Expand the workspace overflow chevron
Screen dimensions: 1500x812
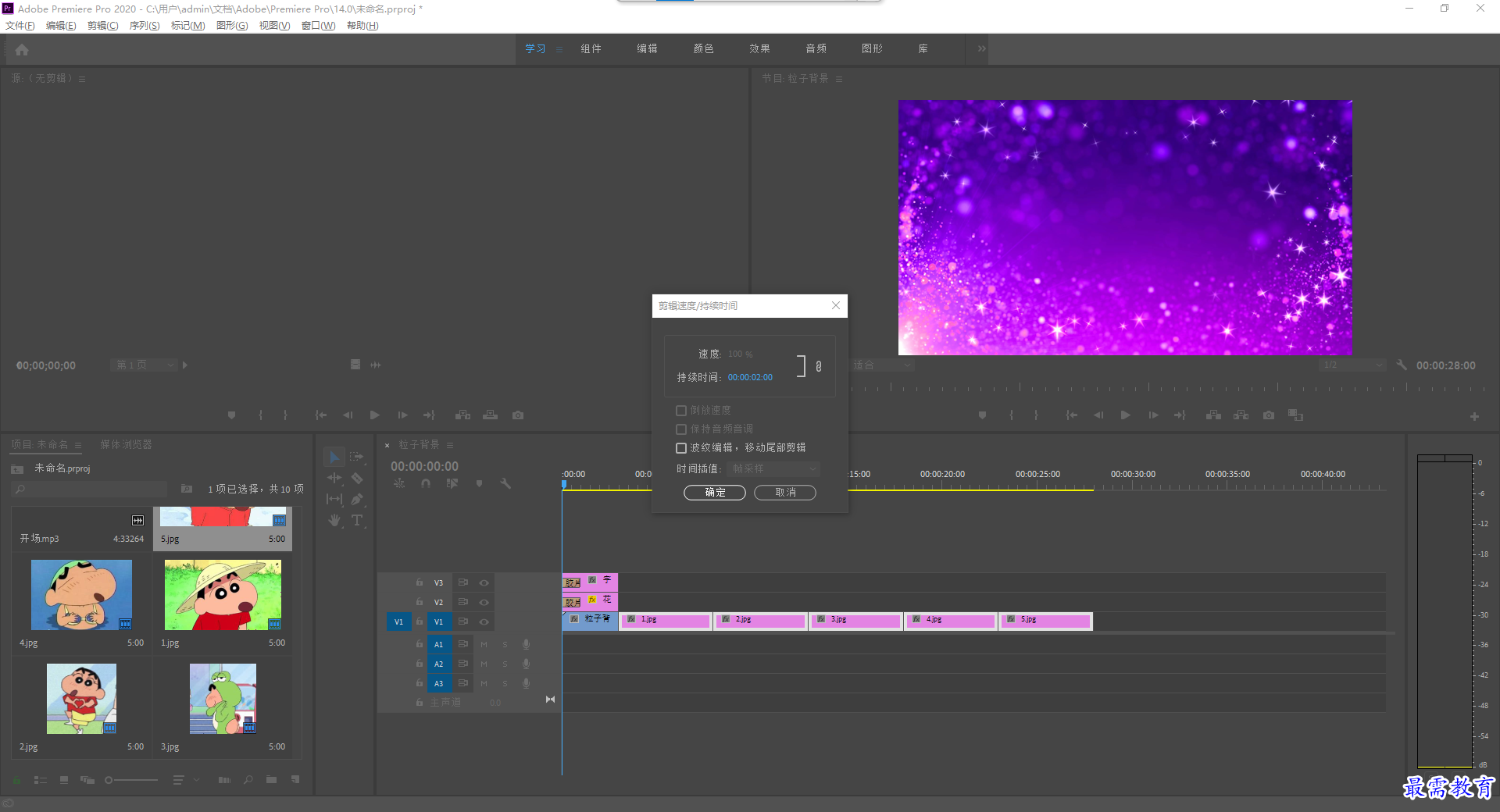click(981, 48)
